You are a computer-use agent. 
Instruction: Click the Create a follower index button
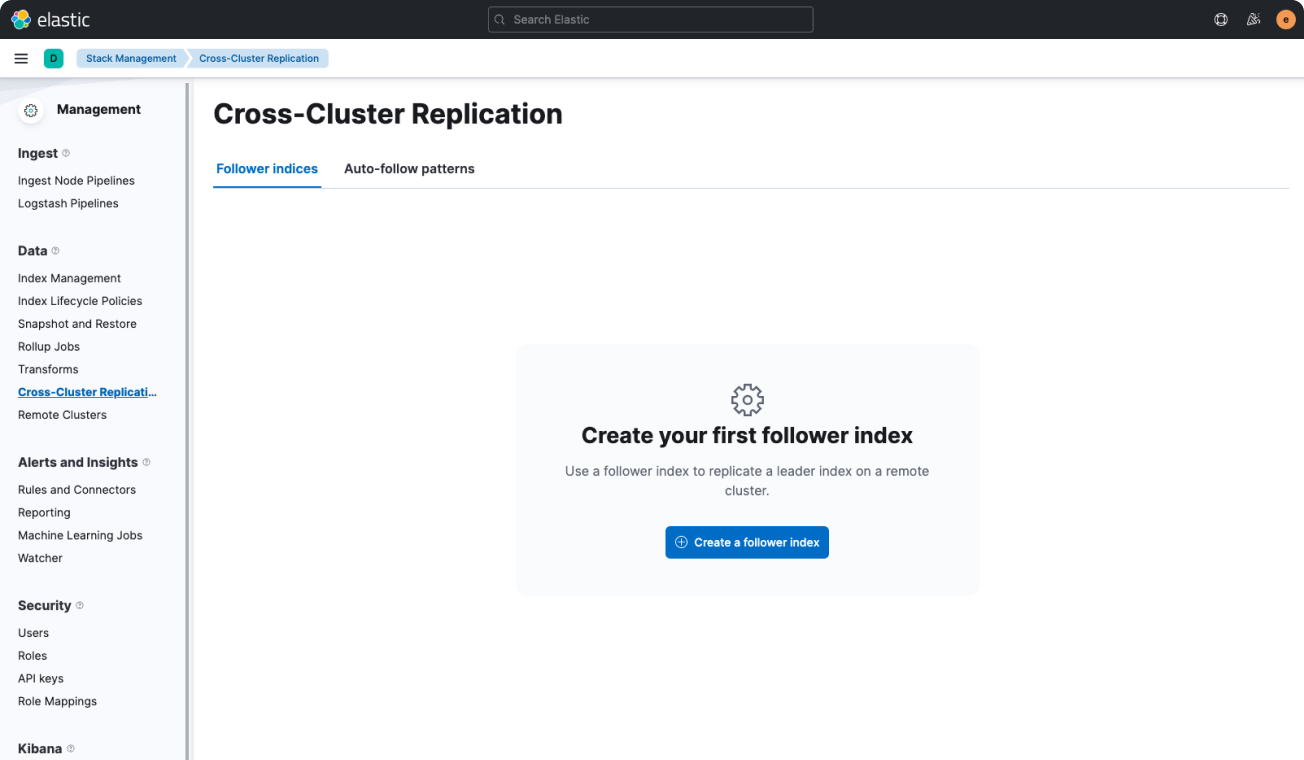coord(746,542)
